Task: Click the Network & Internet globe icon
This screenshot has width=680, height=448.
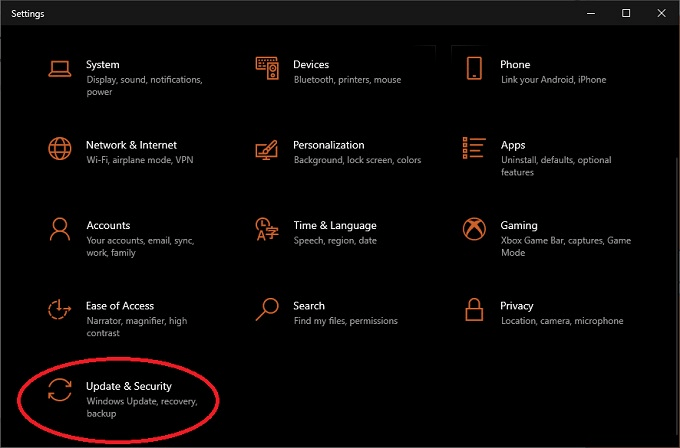Action: (60, 149)
